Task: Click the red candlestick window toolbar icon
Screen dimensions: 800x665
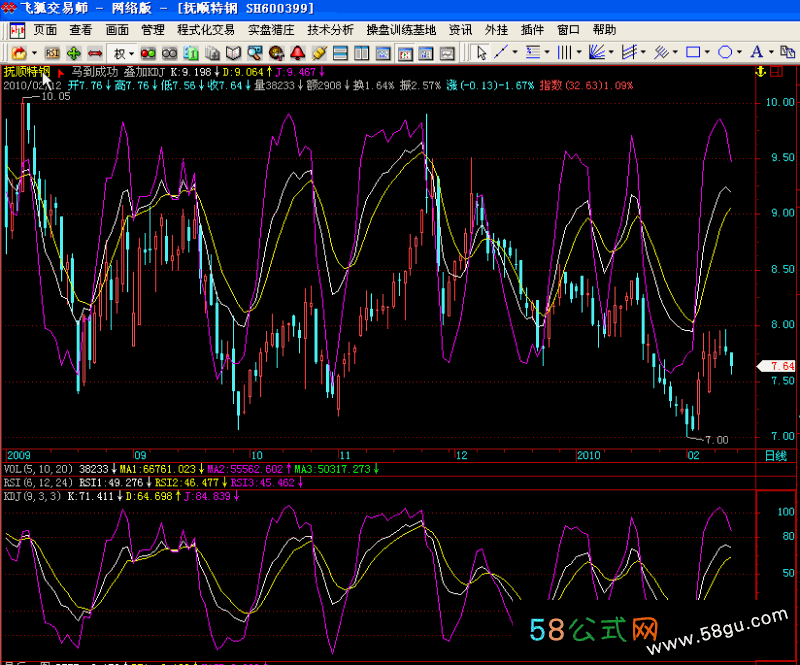Action: tap(405, 53)
